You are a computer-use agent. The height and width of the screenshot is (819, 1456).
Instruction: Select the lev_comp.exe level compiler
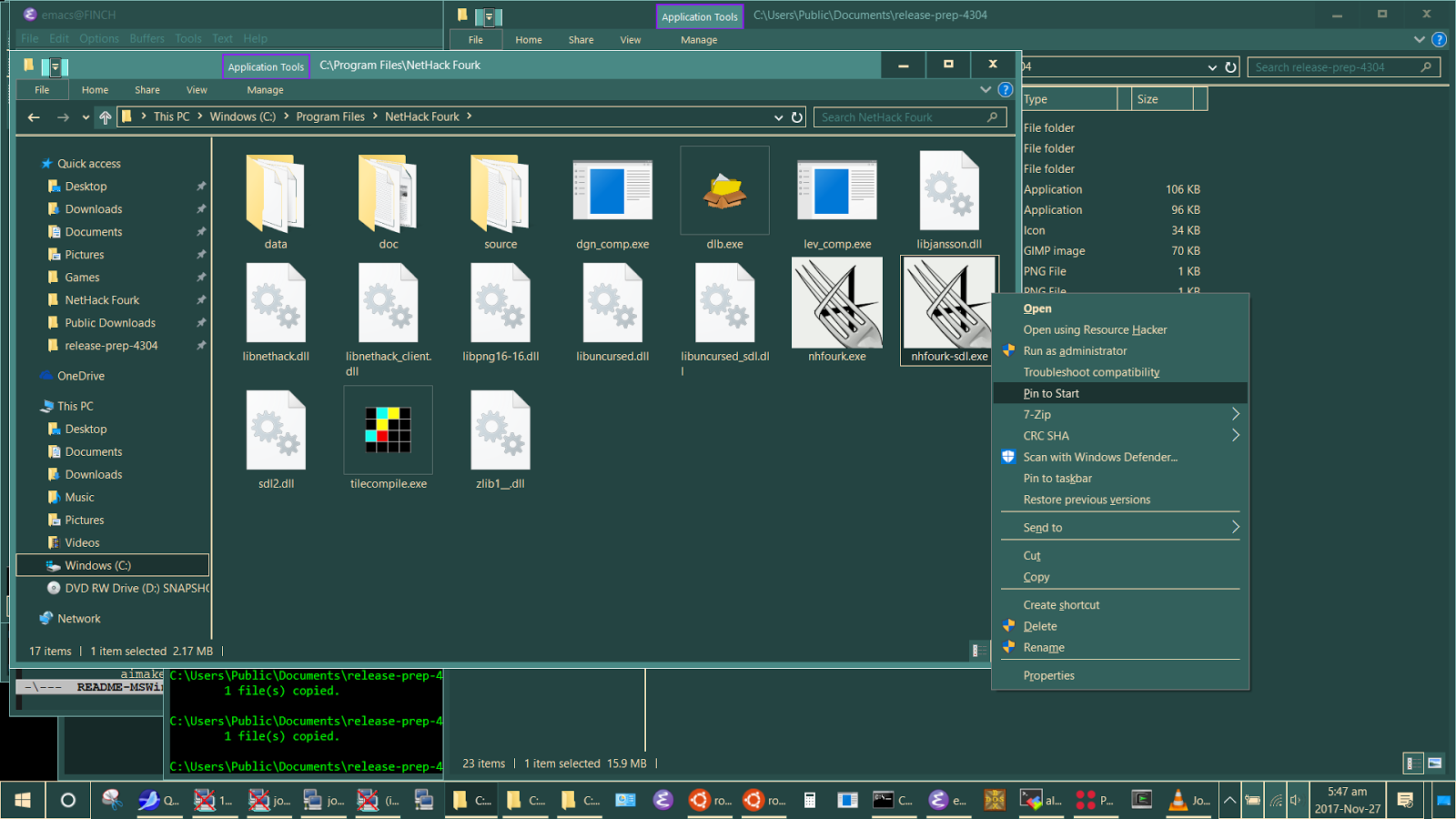(835, 190)
